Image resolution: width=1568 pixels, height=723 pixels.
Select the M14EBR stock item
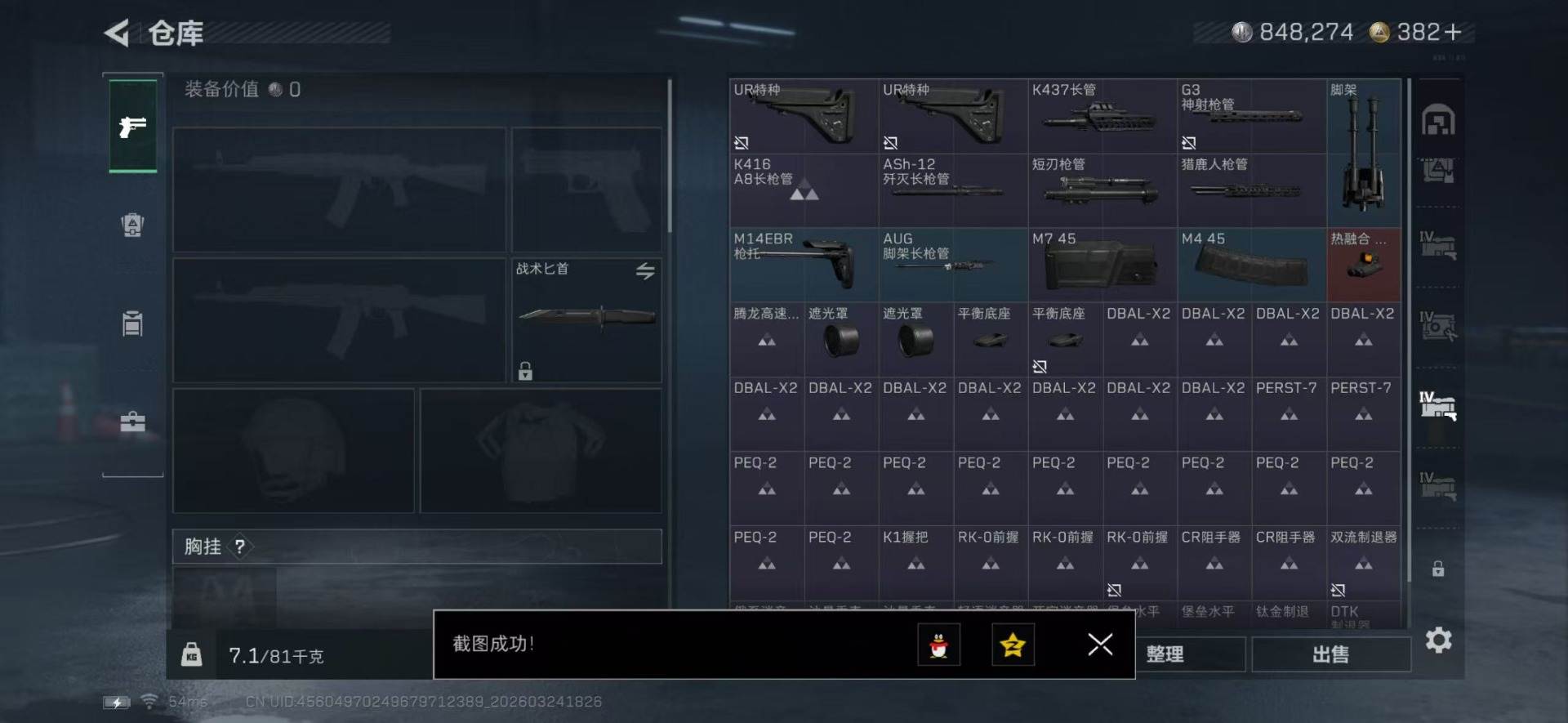[804, 265]
